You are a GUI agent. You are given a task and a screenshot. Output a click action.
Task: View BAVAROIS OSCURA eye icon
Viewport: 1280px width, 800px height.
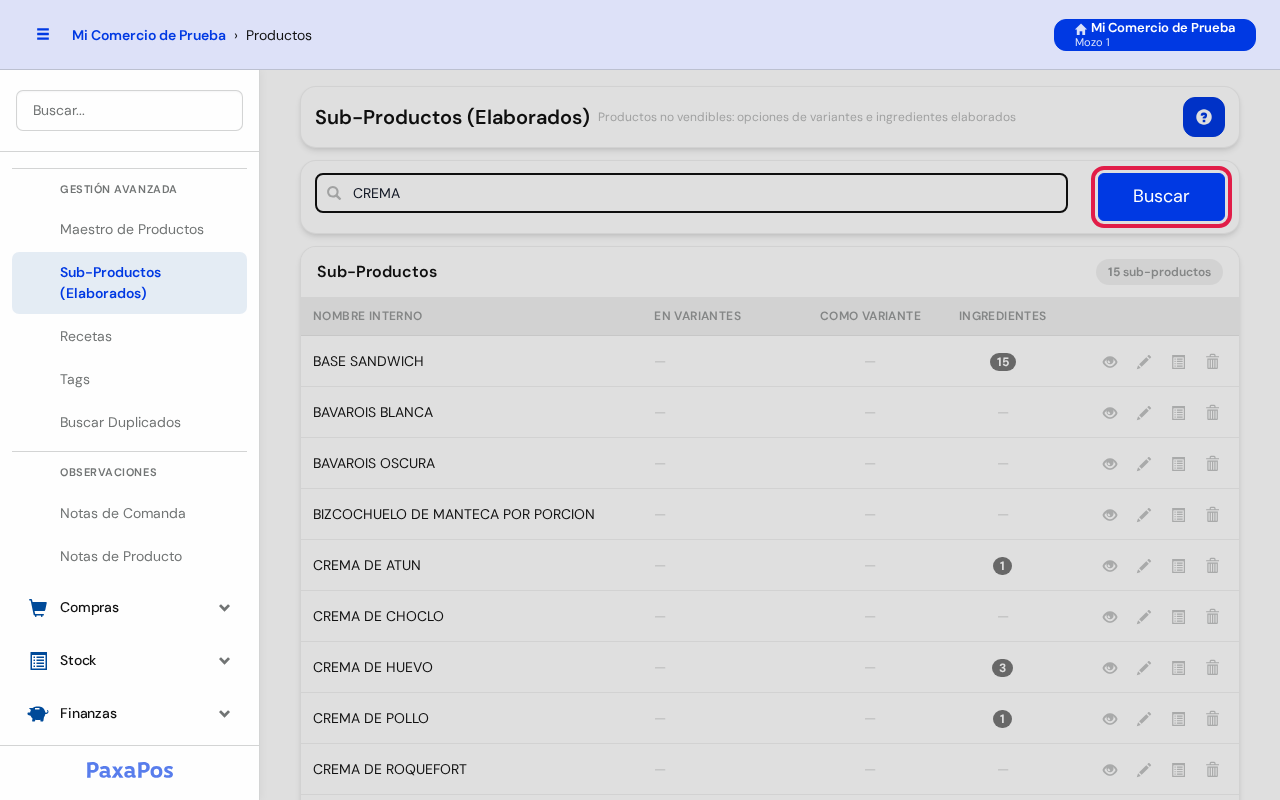click(x=1110, y=464)
